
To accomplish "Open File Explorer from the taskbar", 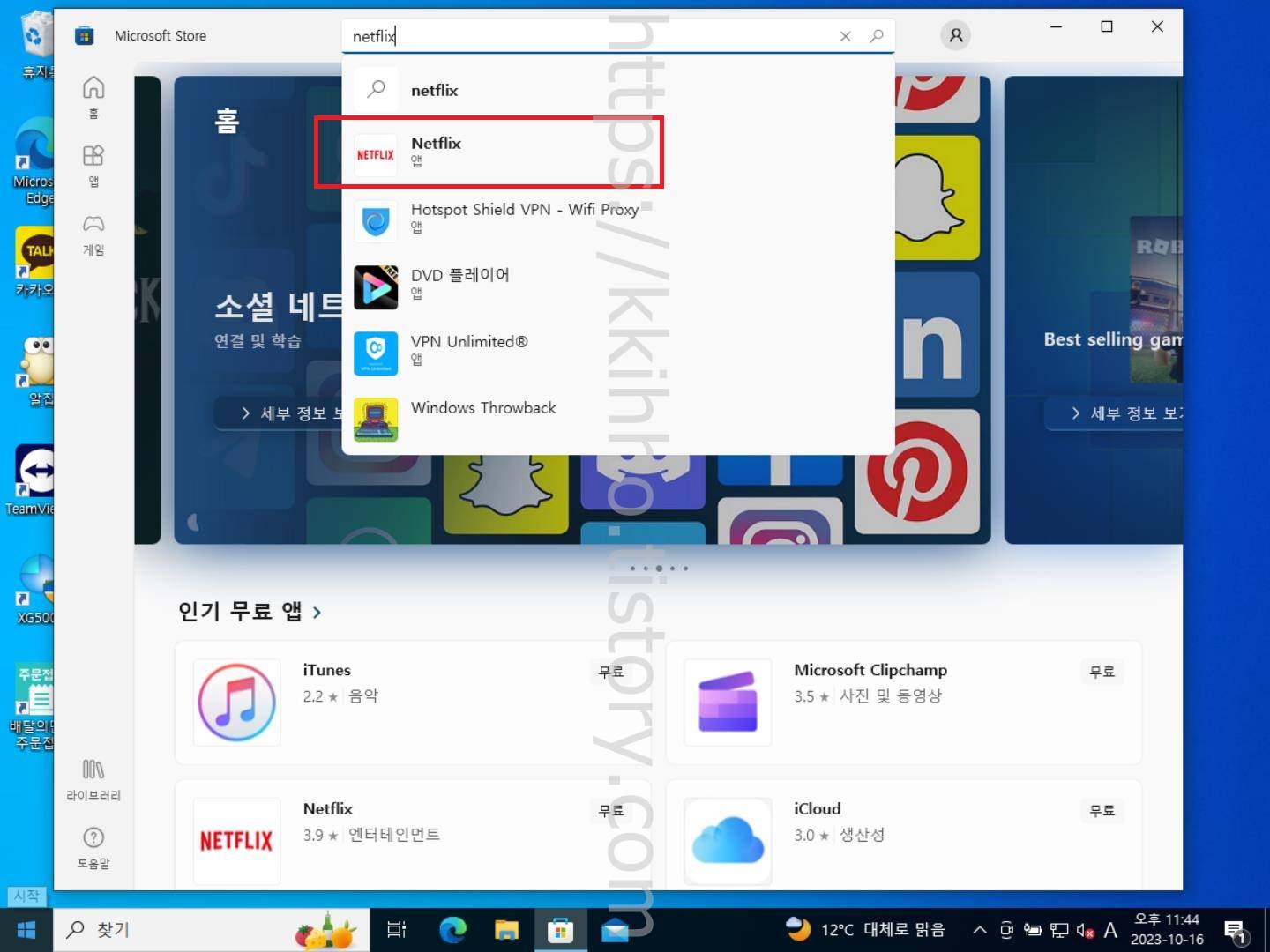I will 506,930.
